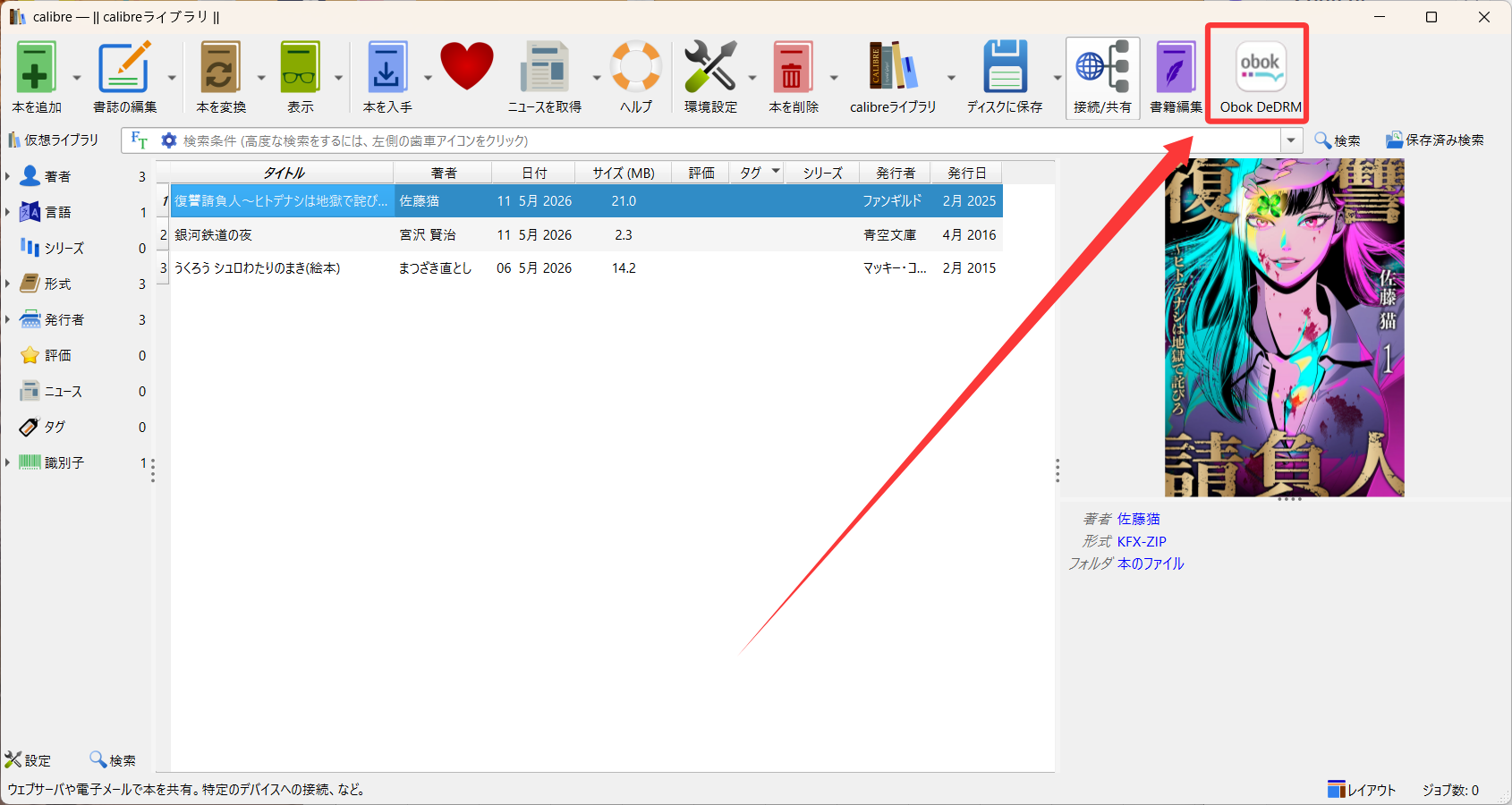
Task: Click the red heart donate icon
Action: [x=466, y=67]
